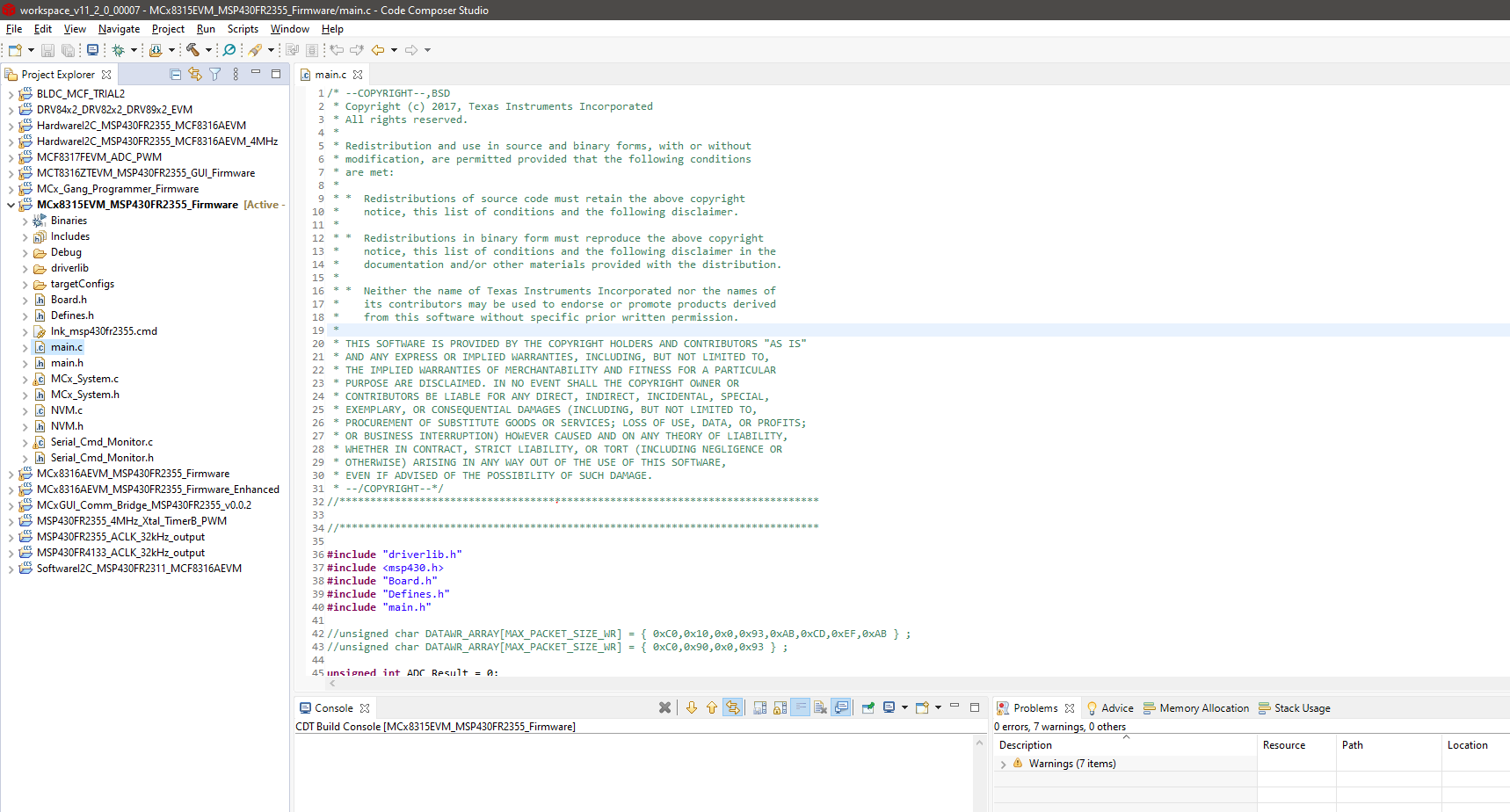Open the Scripts menu
Screen dimensions: 1510x812
pos(243,29)
